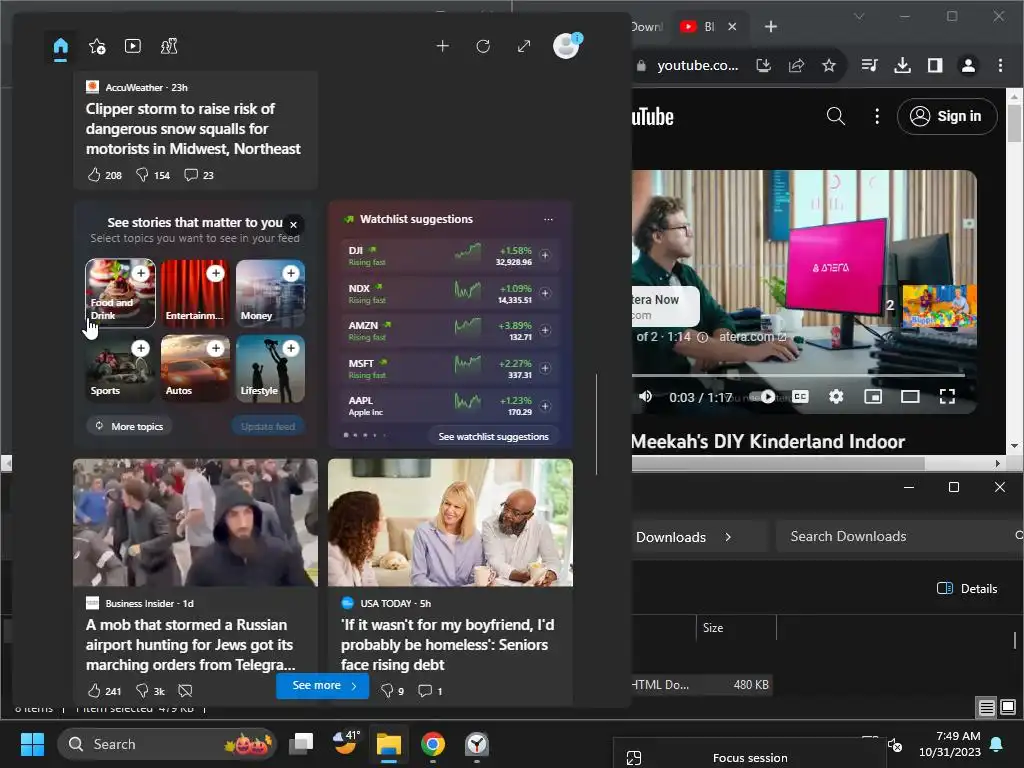The width and height of the screenshot is (1024, 768).
Task: Switch YouTube to theater mode
Action: [910, 396]
